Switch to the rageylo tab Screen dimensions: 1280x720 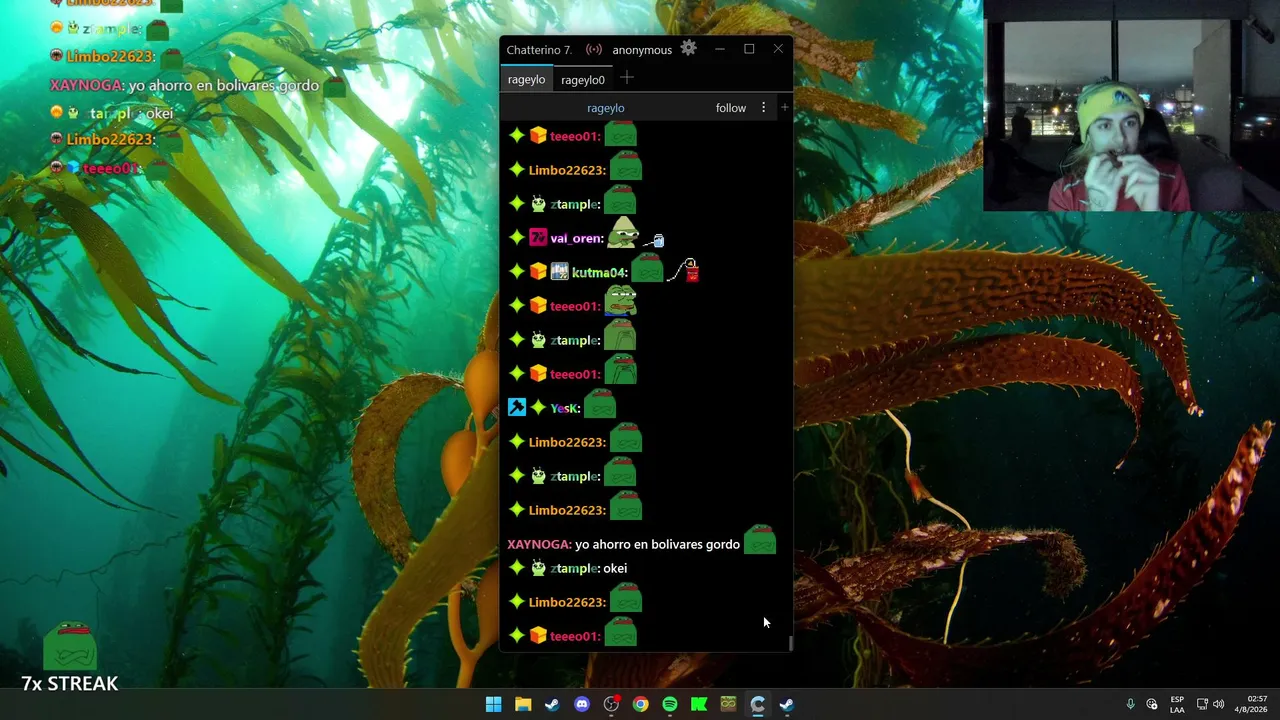pos(526,79)
